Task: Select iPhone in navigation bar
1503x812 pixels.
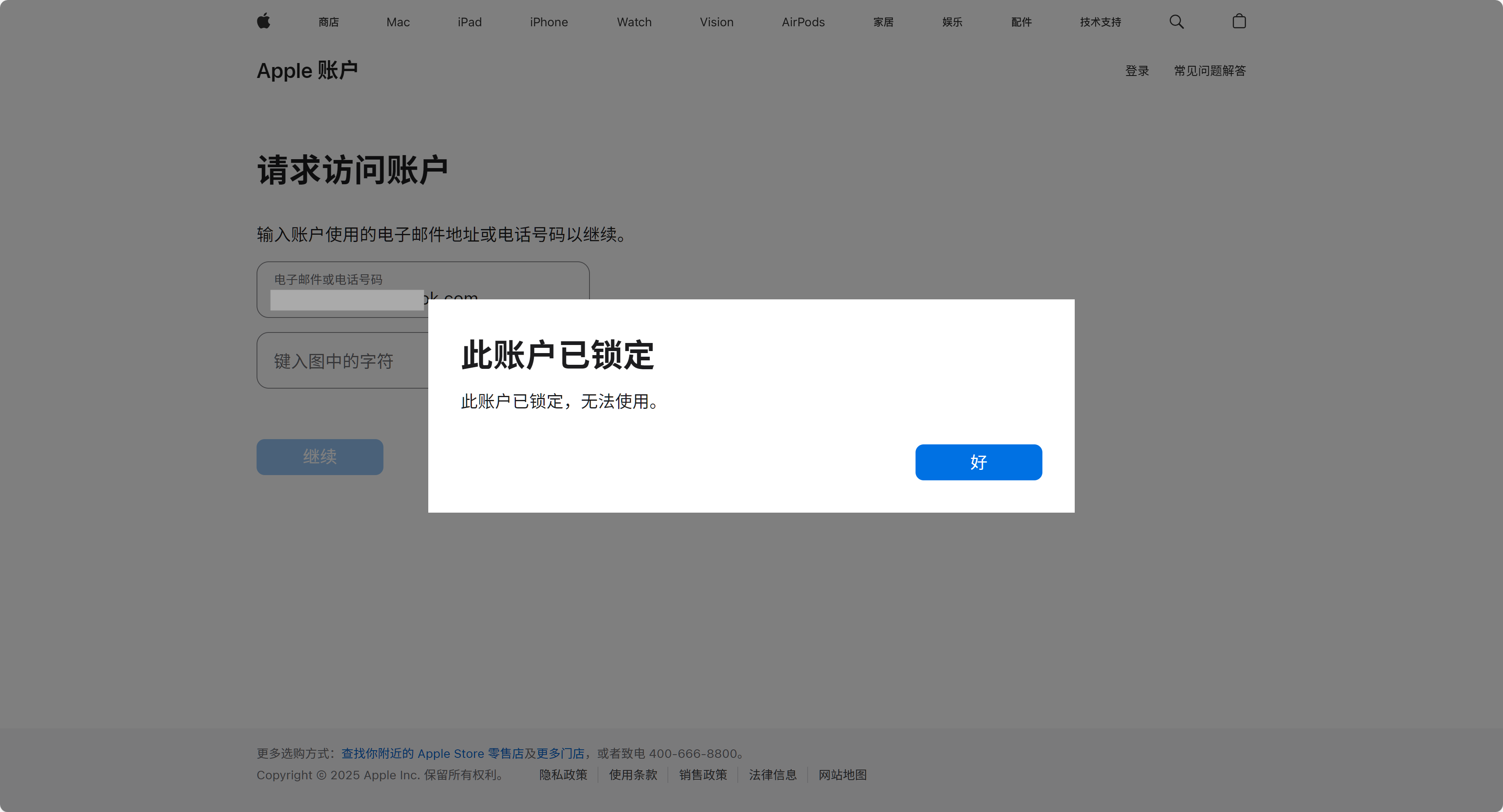Action: 548,22
